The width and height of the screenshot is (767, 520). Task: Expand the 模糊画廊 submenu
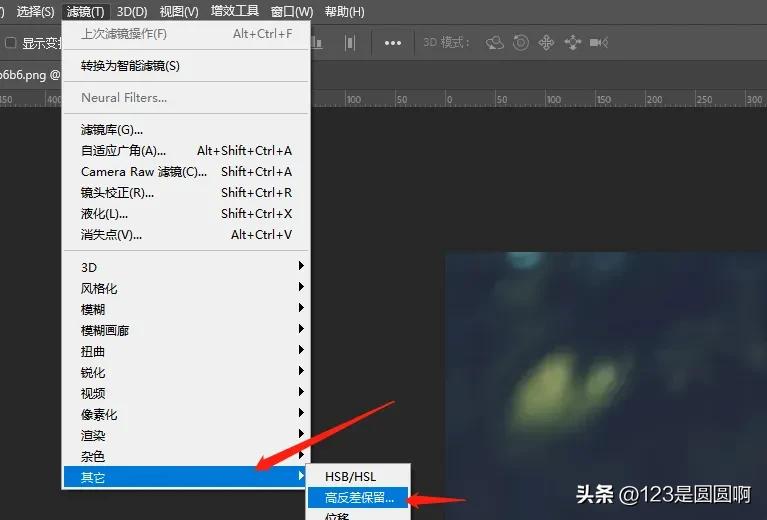(186, 330)
